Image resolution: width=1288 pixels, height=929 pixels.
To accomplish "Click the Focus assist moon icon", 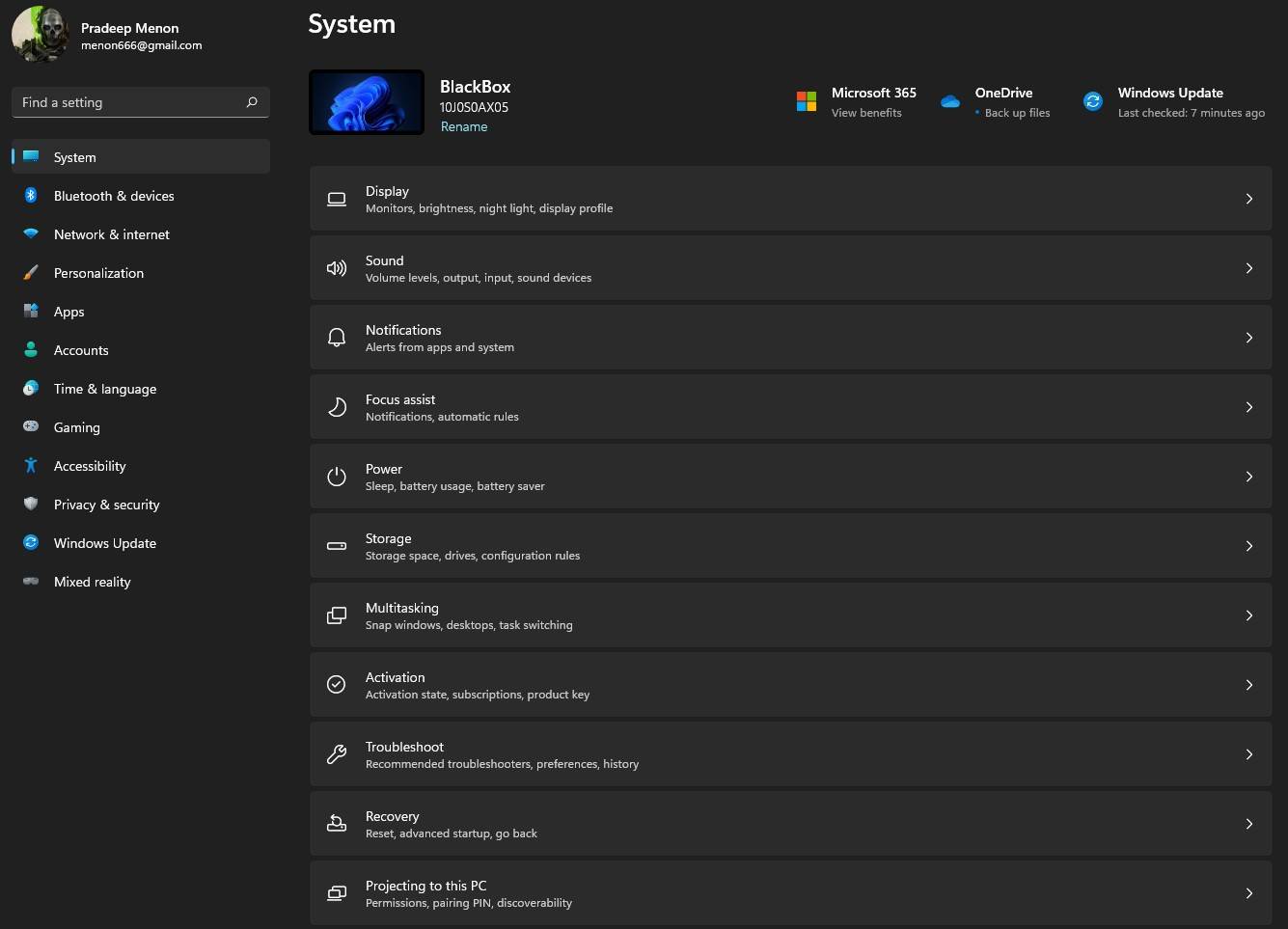I will tap(337, 407).
